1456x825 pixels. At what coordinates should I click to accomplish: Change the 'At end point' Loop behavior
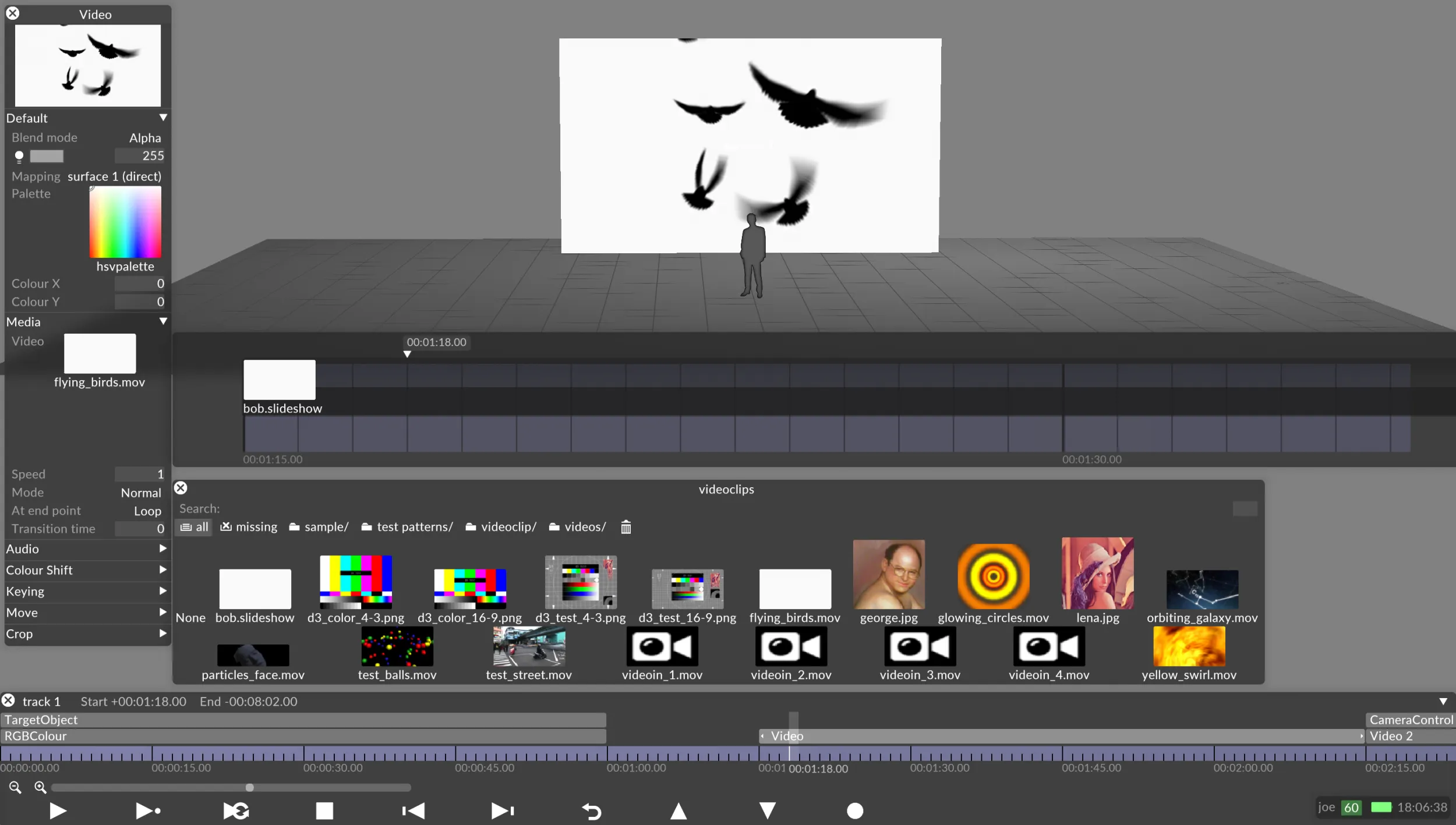point(147,511)
